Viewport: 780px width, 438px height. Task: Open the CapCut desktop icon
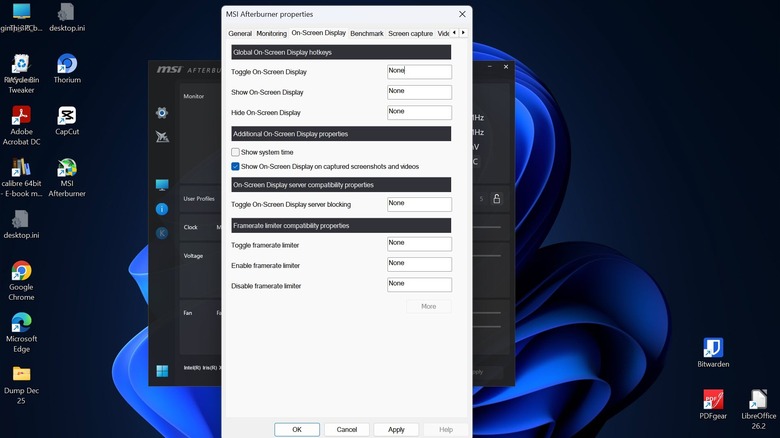click(67, 116)
